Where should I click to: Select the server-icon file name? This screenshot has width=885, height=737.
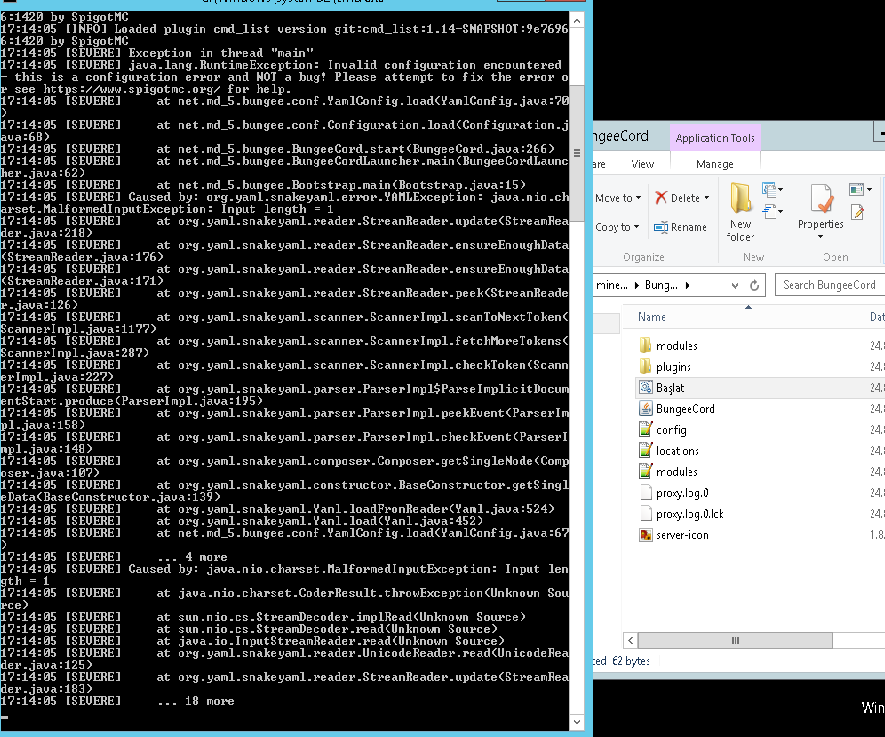pos(682,535)
